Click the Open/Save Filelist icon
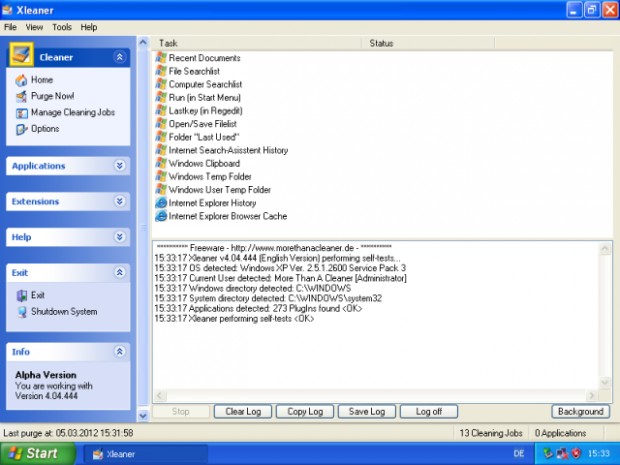The image size is (620, 465). click(x=161, y=124)
